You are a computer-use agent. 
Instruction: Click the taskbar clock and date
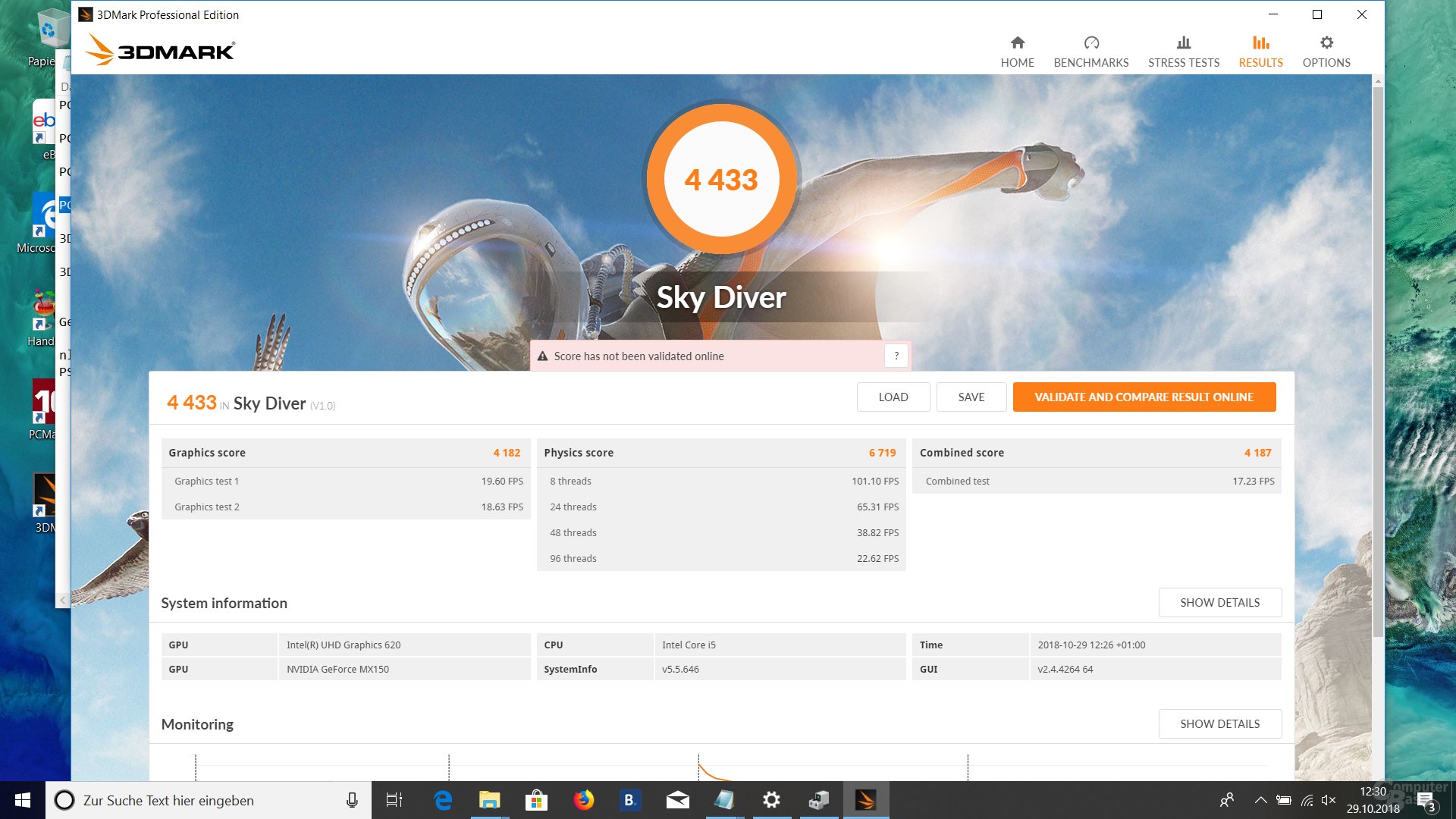pyautogui.click(x=1373, y=800)
